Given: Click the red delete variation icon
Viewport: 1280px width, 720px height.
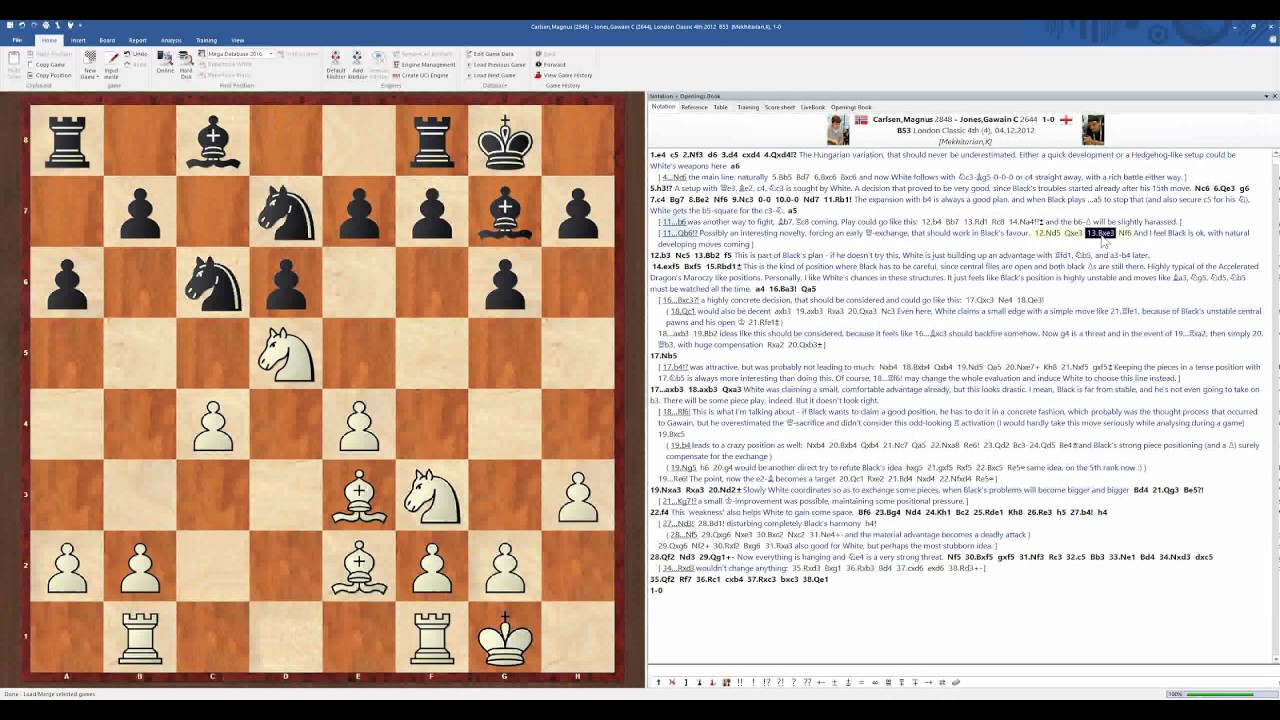Looking at the screenshot, I should (x=672, y=682).
